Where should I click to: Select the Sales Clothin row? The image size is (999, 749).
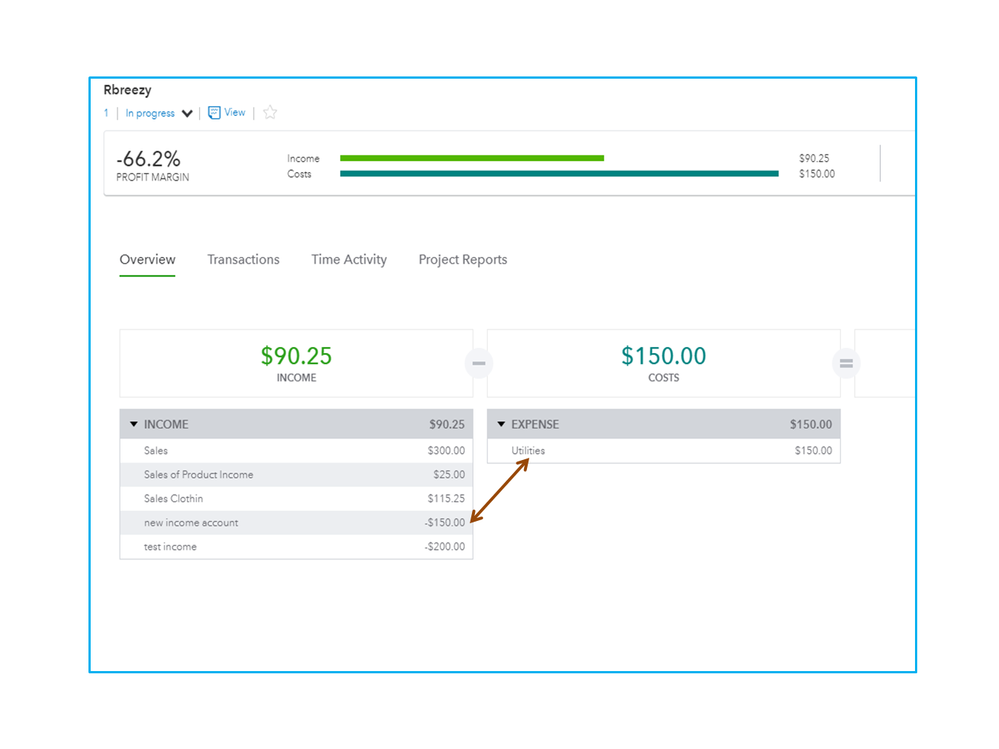tap(296, 499)
